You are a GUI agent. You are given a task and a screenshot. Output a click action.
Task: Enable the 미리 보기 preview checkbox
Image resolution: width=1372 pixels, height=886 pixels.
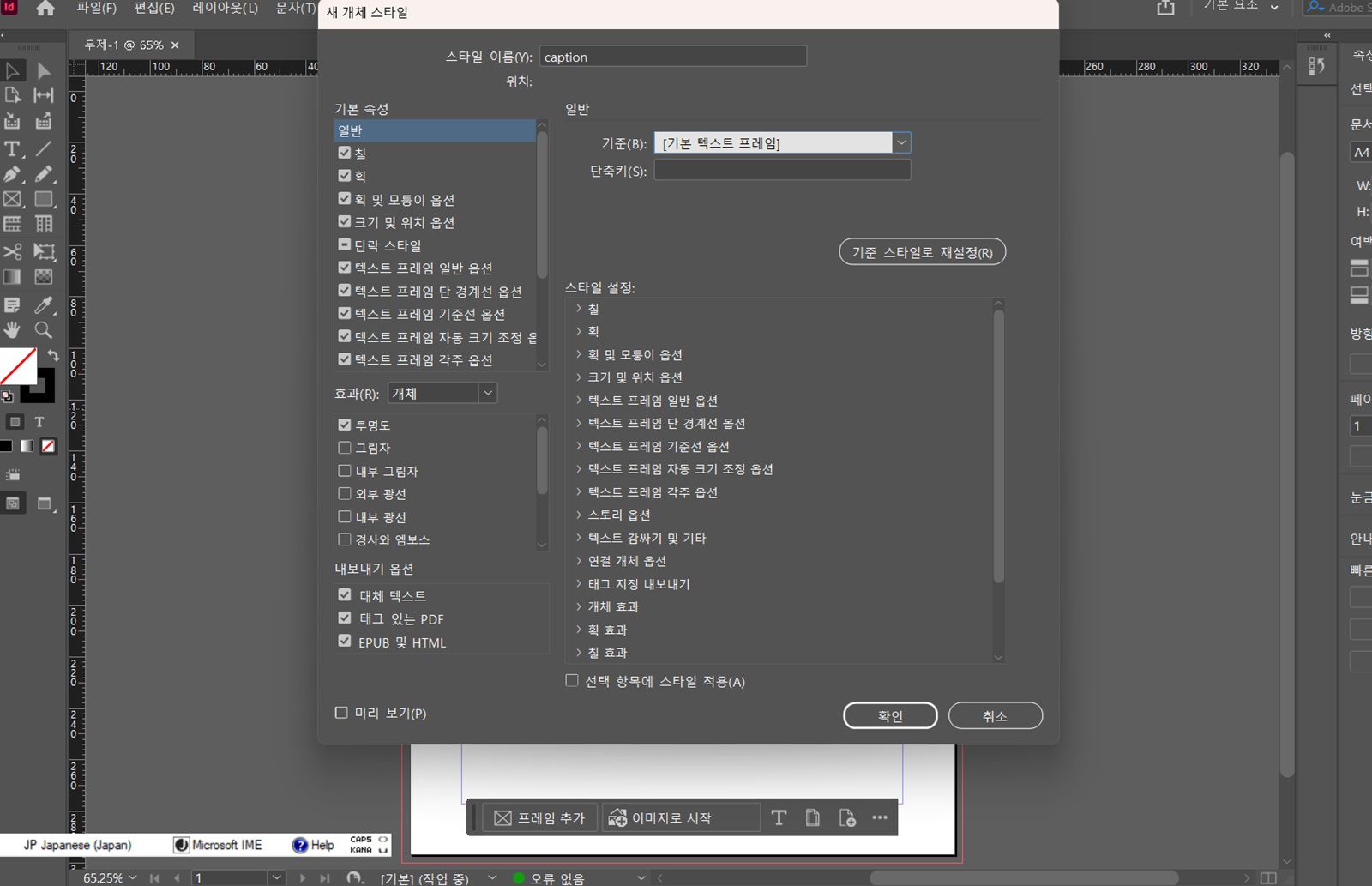[341, 712]
